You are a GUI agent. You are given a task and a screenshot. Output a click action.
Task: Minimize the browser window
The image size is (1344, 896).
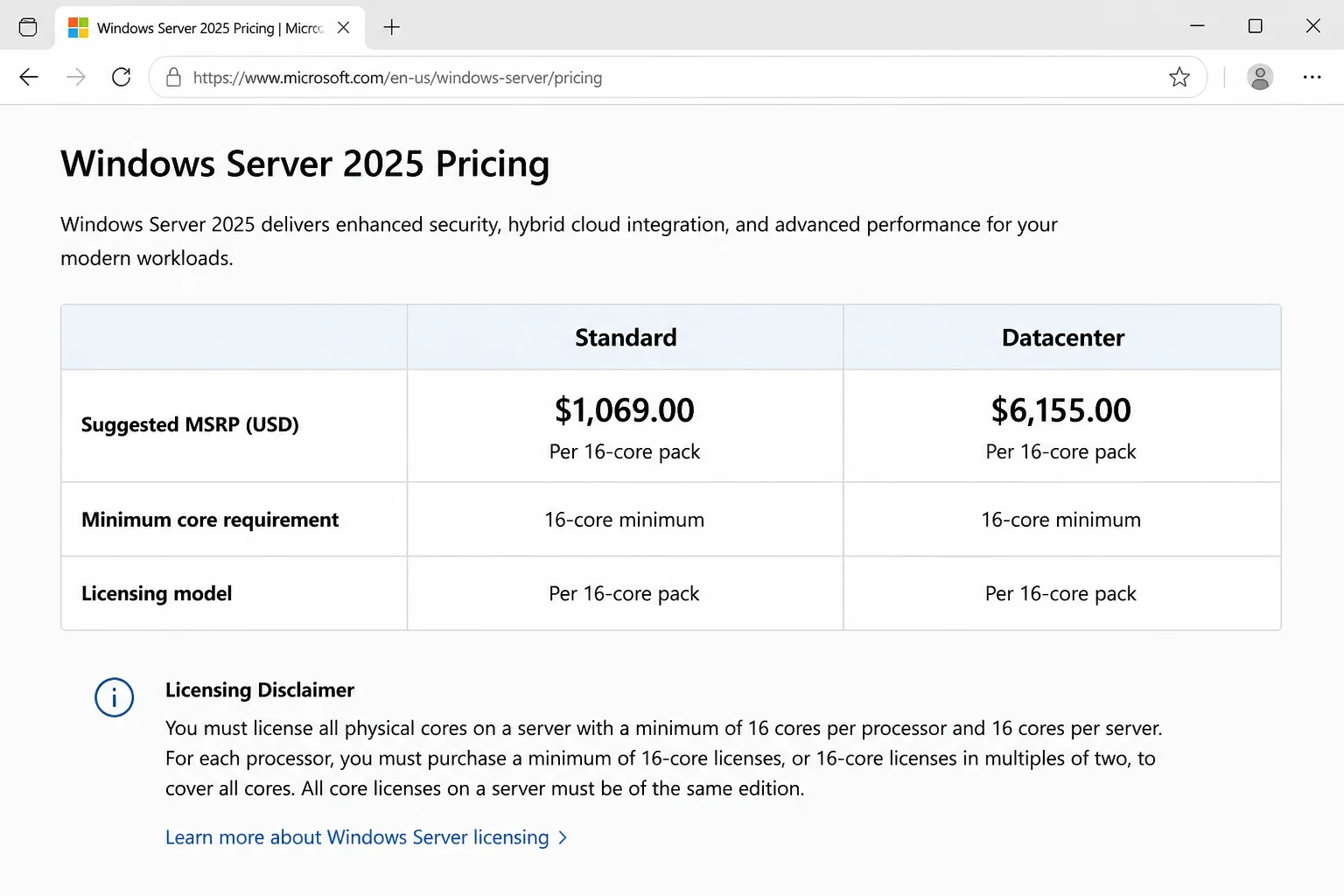point(1197,26)
